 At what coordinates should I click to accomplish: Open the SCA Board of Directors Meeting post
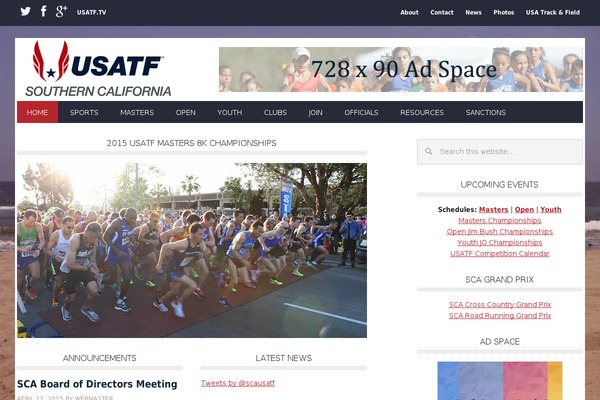(97, 384)
